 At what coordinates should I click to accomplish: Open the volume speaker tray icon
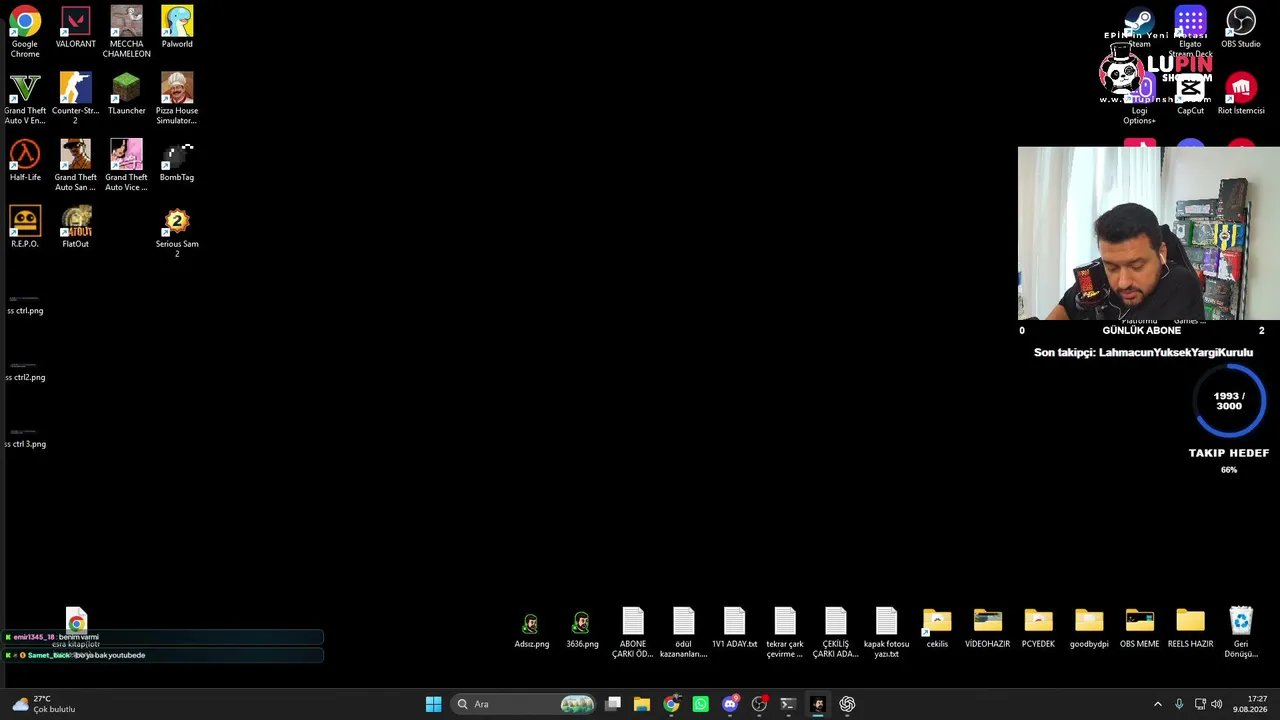coord(1217,704)
